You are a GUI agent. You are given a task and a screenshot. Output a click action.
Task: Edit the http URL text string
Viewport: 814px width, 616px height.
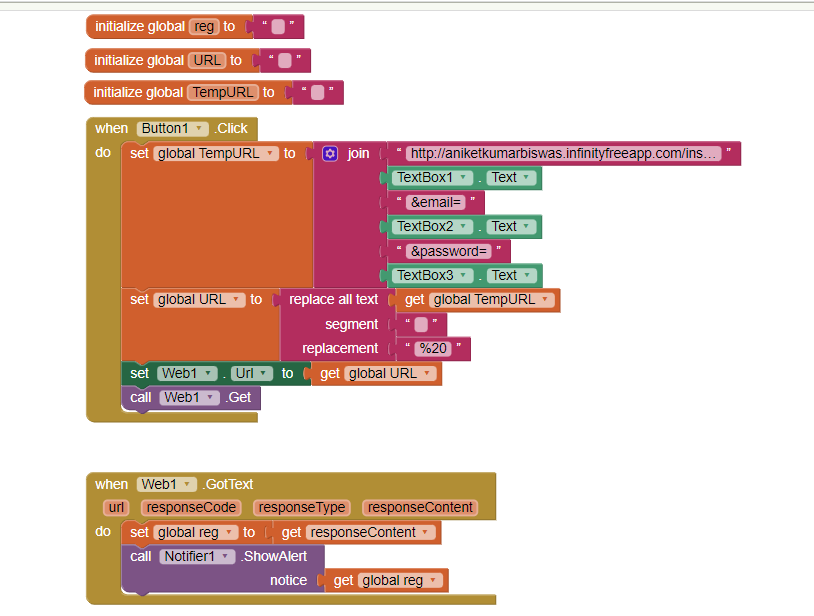click(564, 154)
